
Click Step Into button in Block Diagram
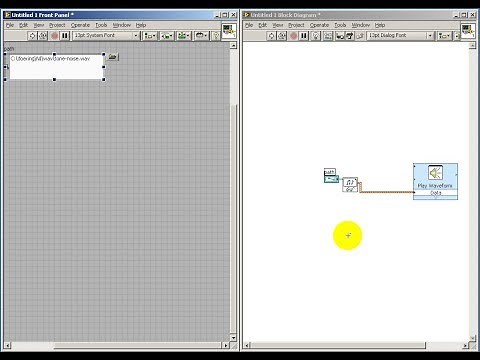tap(340, 36)
